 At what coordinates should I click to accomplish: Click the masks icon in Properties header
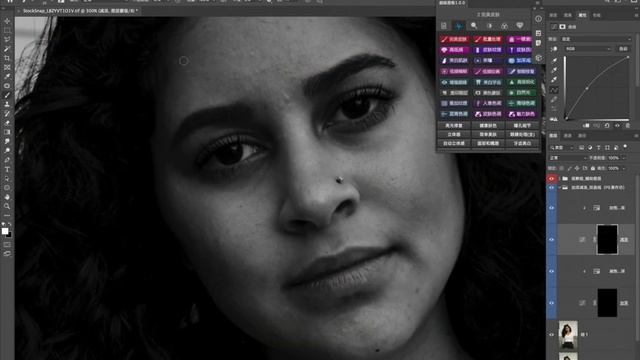click(x=562, y=27)
